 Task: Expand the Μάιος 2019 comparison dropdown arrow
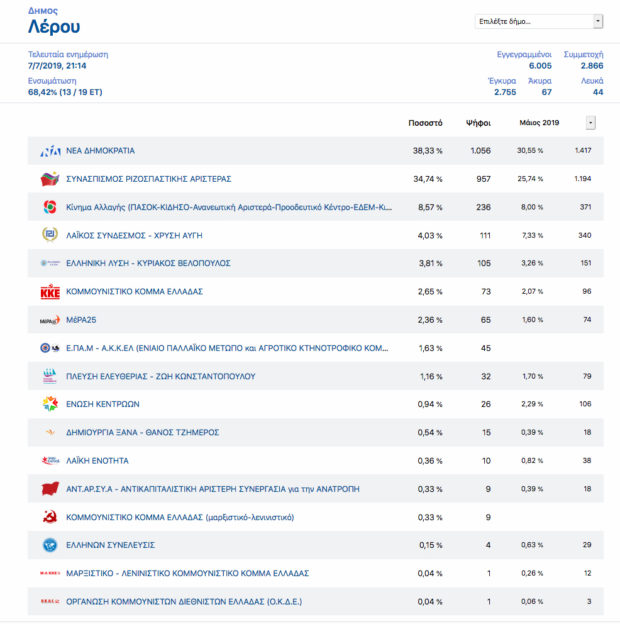pyautogui.click(x=590, y=122)
